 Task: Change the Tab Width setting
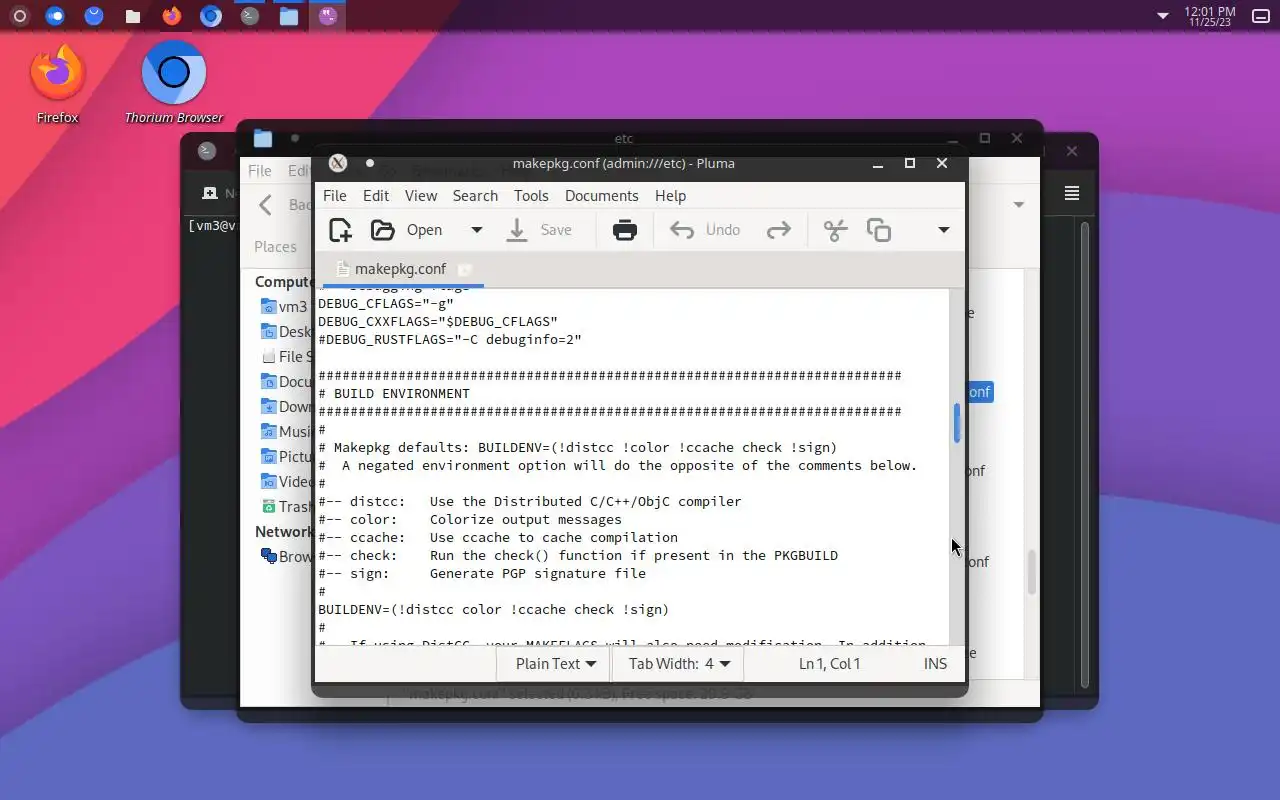click(679, 663)
